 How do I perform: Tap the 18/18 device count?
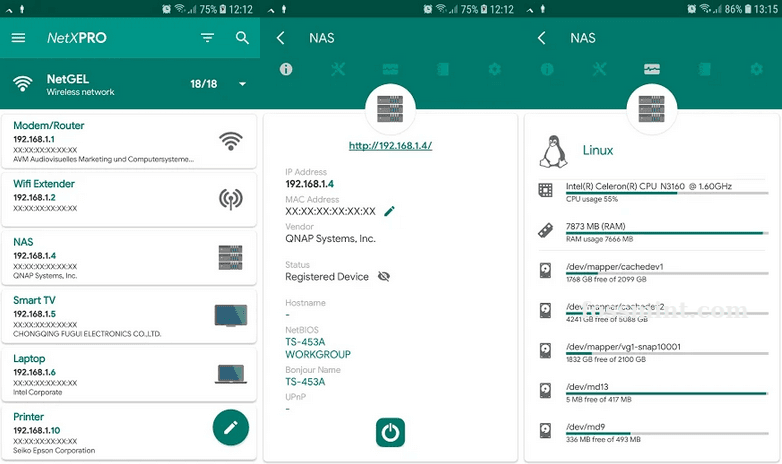[x=203, y=84]
